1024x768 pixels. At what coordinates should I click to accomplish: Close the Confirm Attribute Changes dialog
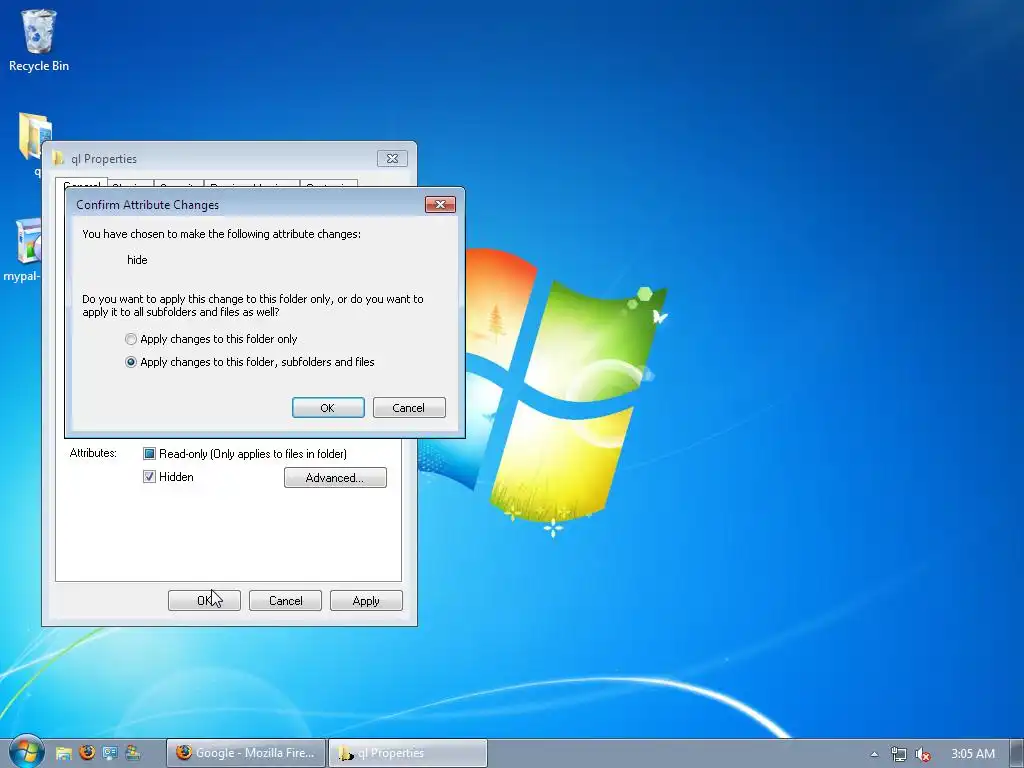point(440,204)
